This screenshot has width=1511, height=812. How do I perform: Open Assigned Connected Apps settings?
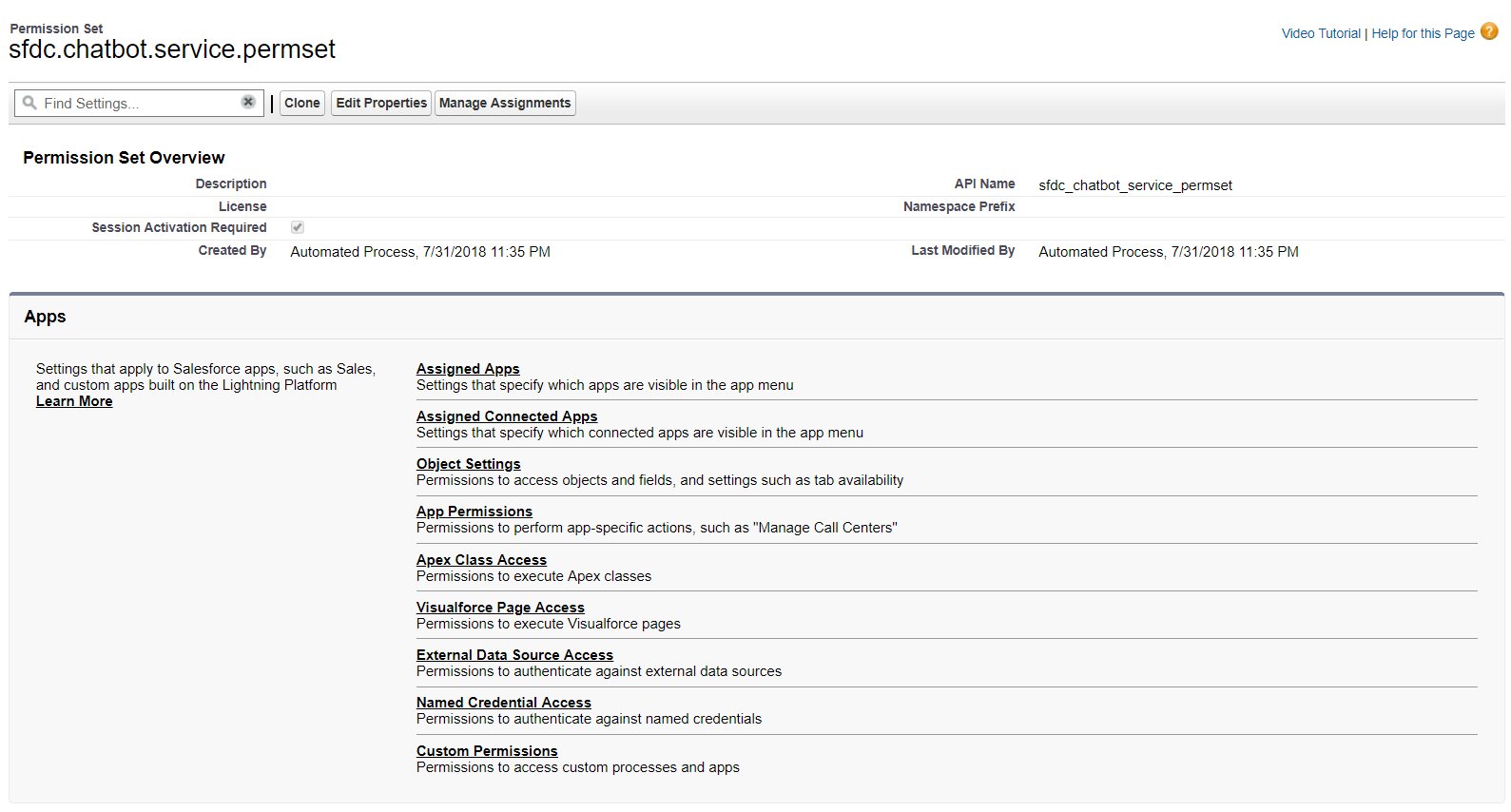point(507,416)
